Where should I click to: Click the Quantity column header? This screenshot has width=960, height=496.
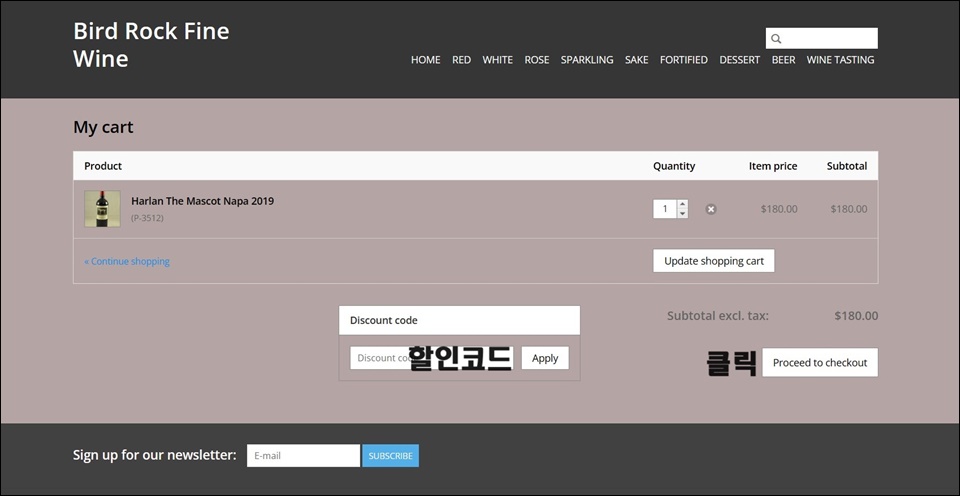click(674, 166)
